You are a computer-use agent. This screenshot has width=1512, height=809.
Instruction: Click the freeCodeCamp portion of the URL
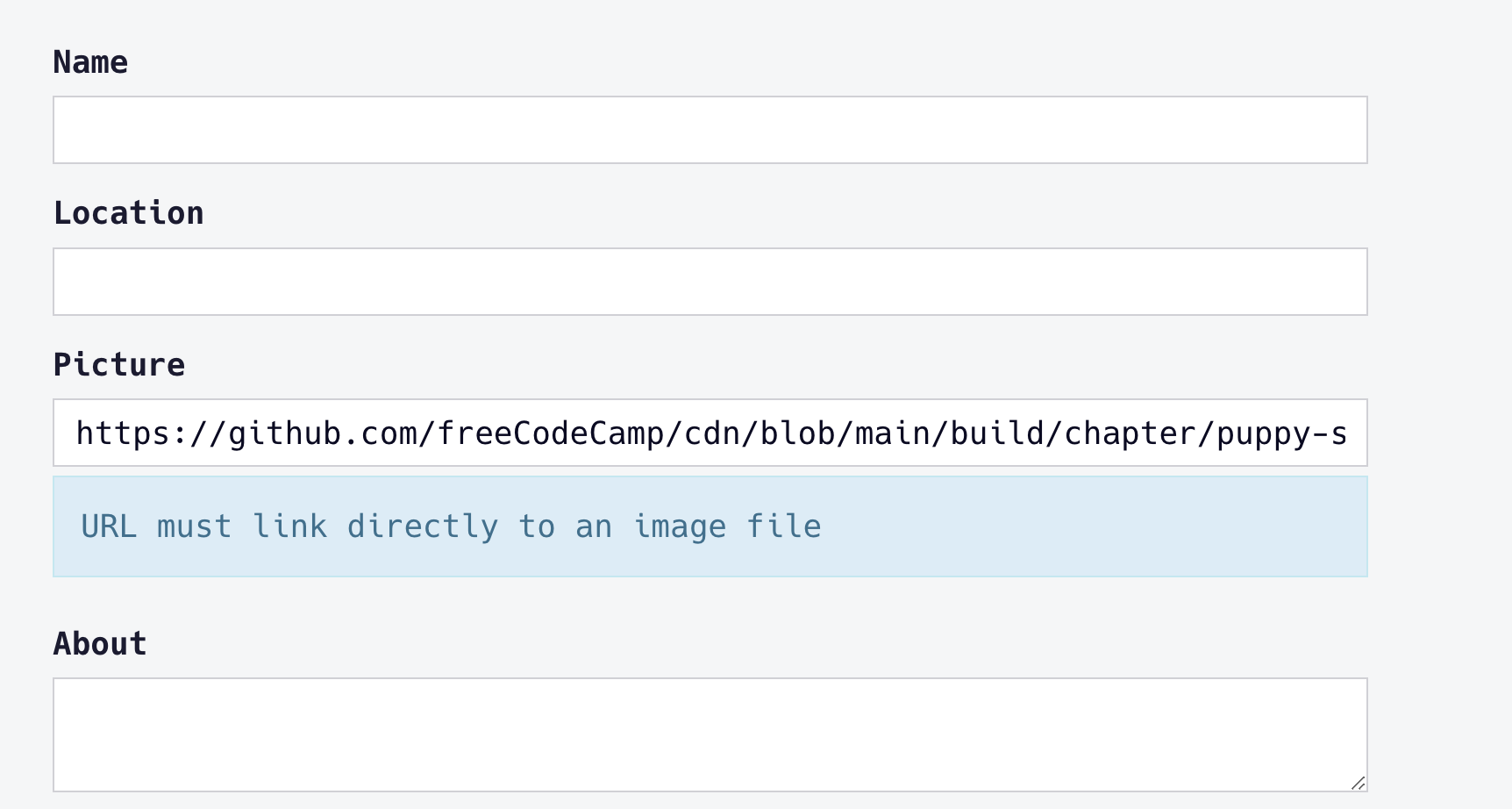(561, 432)
